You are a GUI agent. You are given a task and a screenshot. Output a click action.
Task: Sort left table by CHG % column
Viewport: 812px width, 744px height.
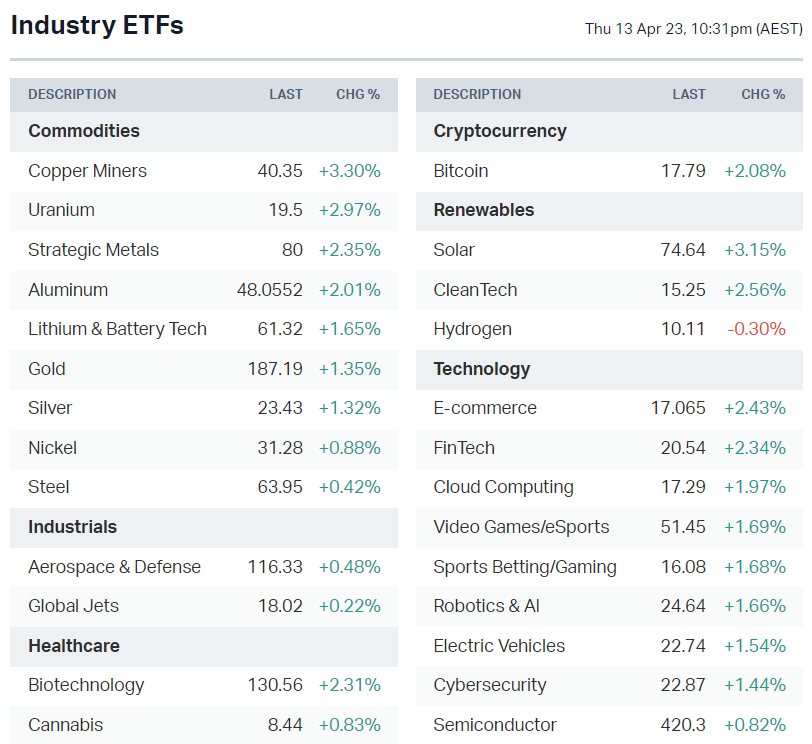pyautogui.click(x=357, y=94)
